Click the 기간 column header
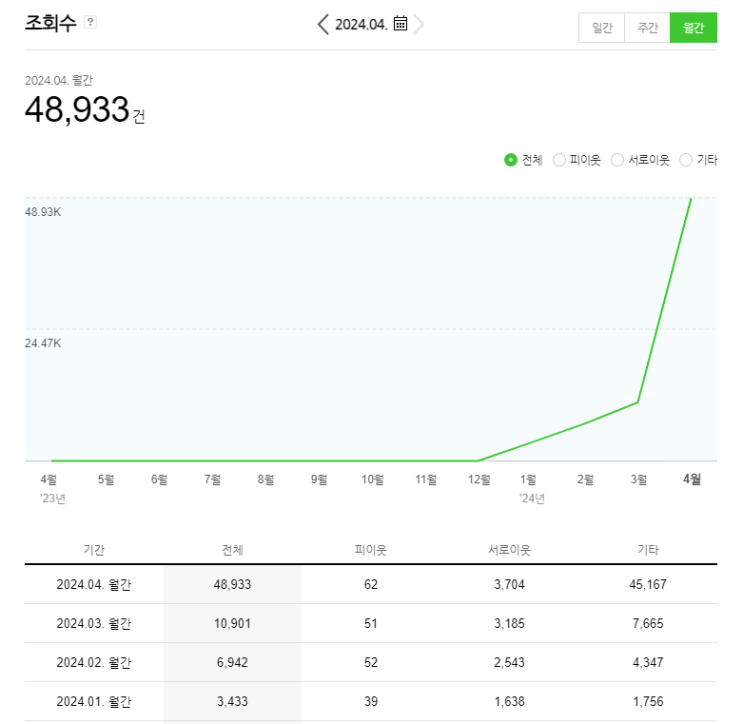Viewport: 743px width, 724px height. [94, 550]
